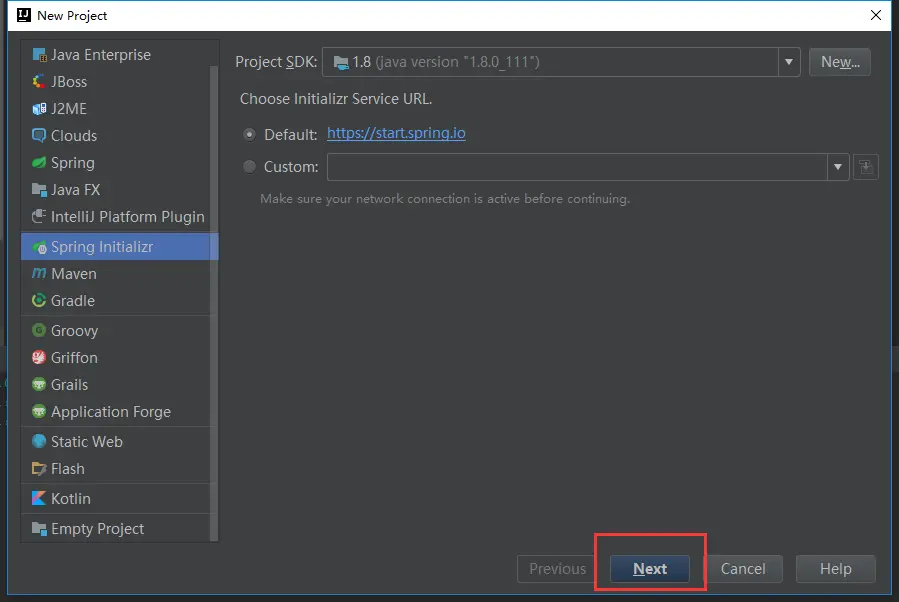Click the Next button
Screen dimensions: 899x602
[x=650, y=569]
